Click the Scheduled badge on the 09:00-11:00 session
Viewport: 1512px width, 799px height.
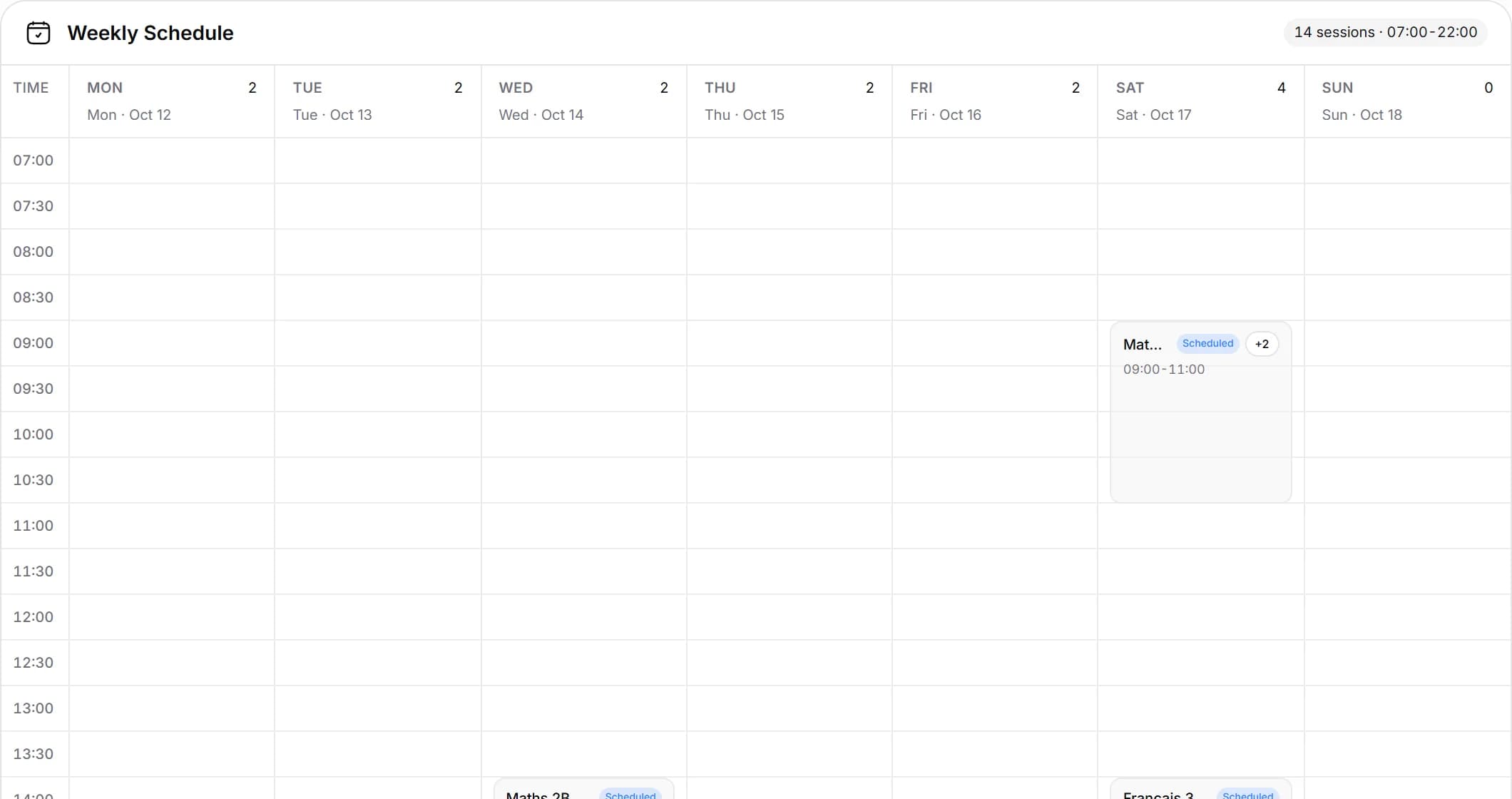[x=1207, y=343]
